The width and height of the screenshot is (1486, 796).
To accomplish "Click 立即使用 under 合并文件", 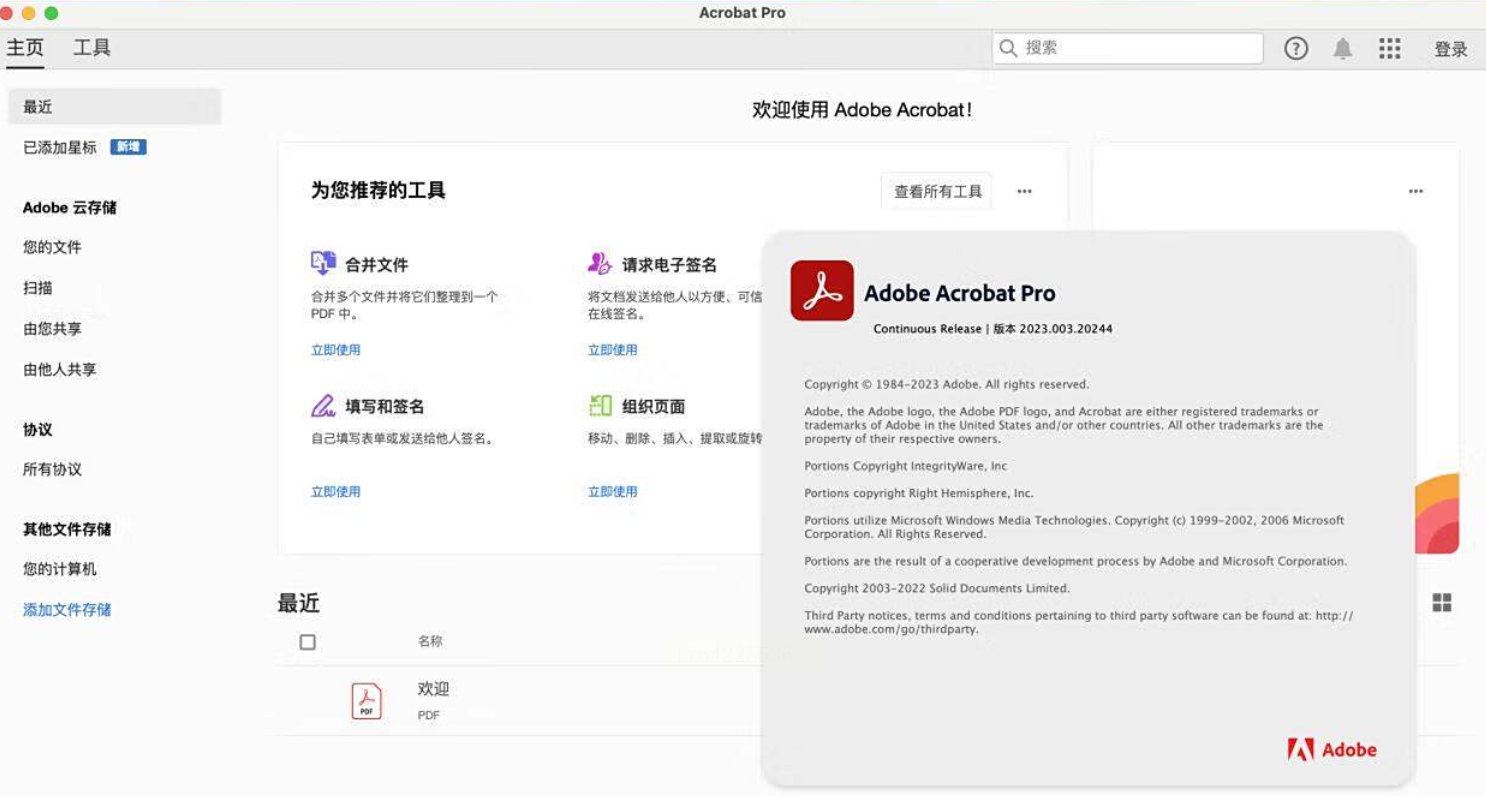I will 335,350.
